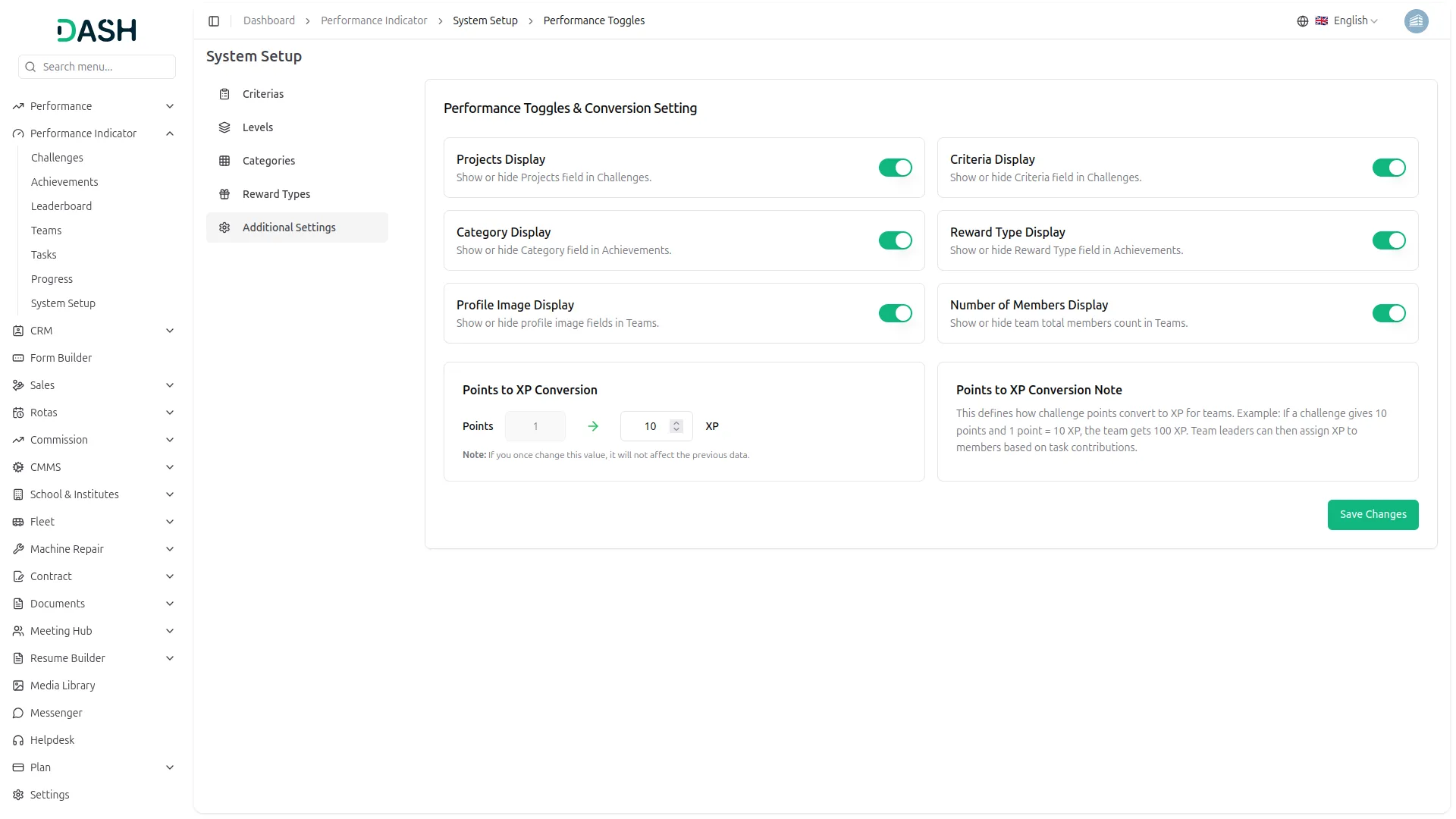The image size is (1456, 819).
Task: Select Levels in System Setup list
Action: click(x=297, y=127)
